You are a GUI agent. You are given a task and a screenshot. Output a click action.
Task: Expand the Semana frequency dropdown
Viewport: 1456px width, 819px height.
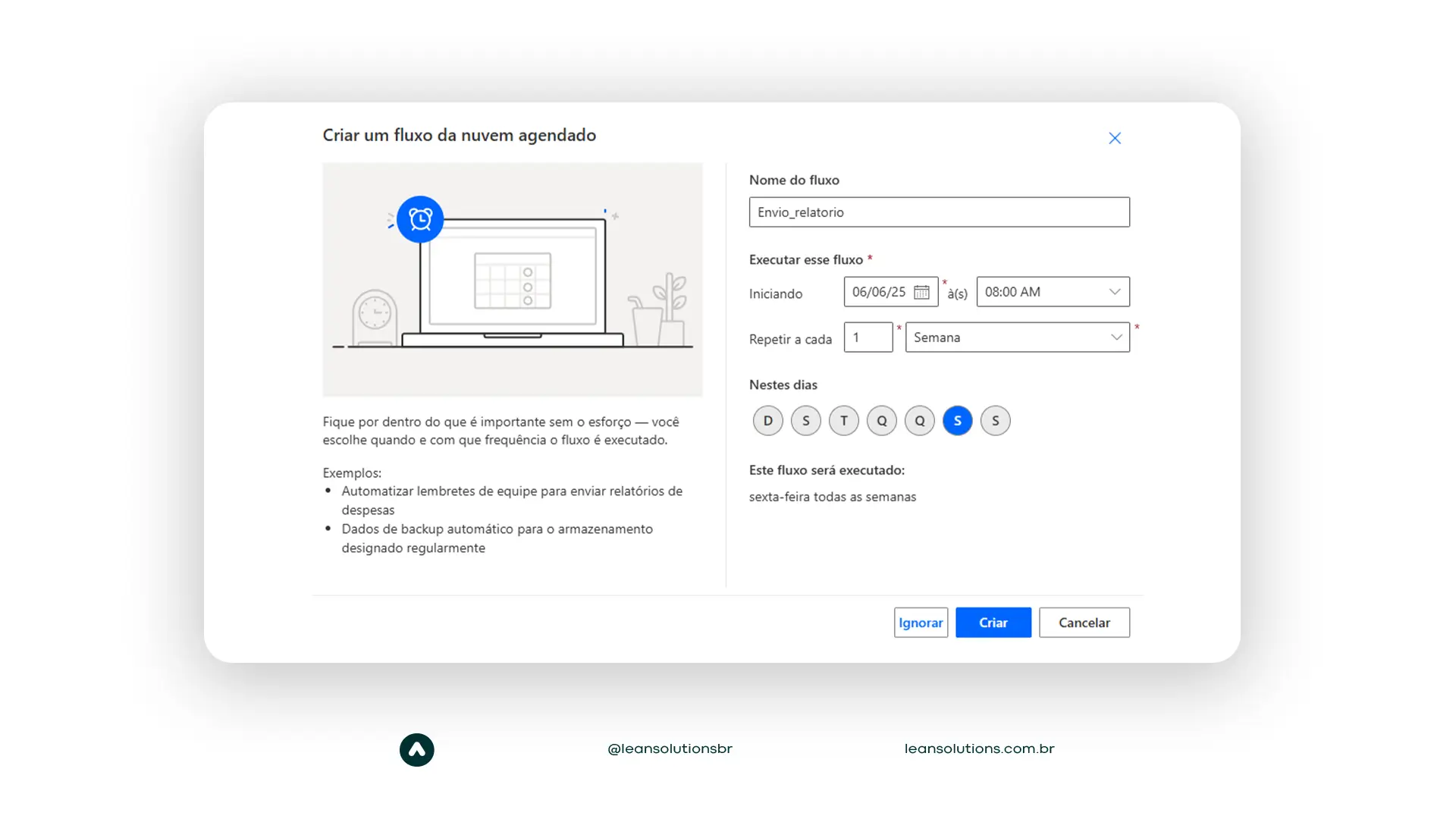point(1017,337)
